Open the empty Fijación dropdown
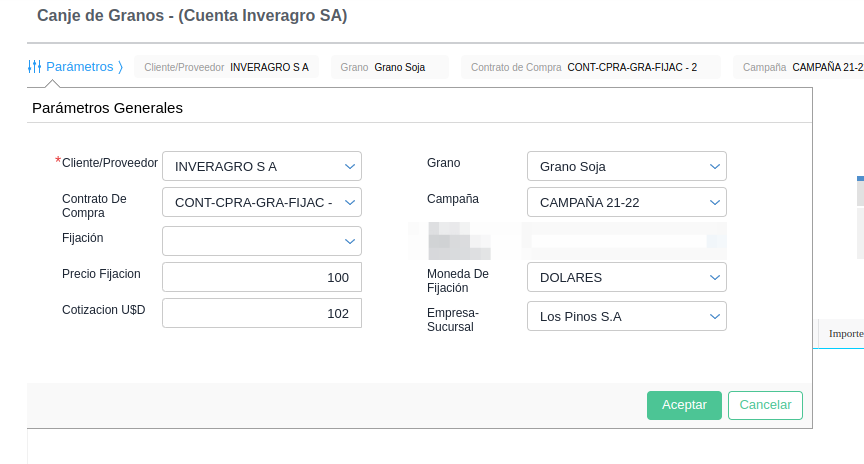864x464 pixels. 261,241
